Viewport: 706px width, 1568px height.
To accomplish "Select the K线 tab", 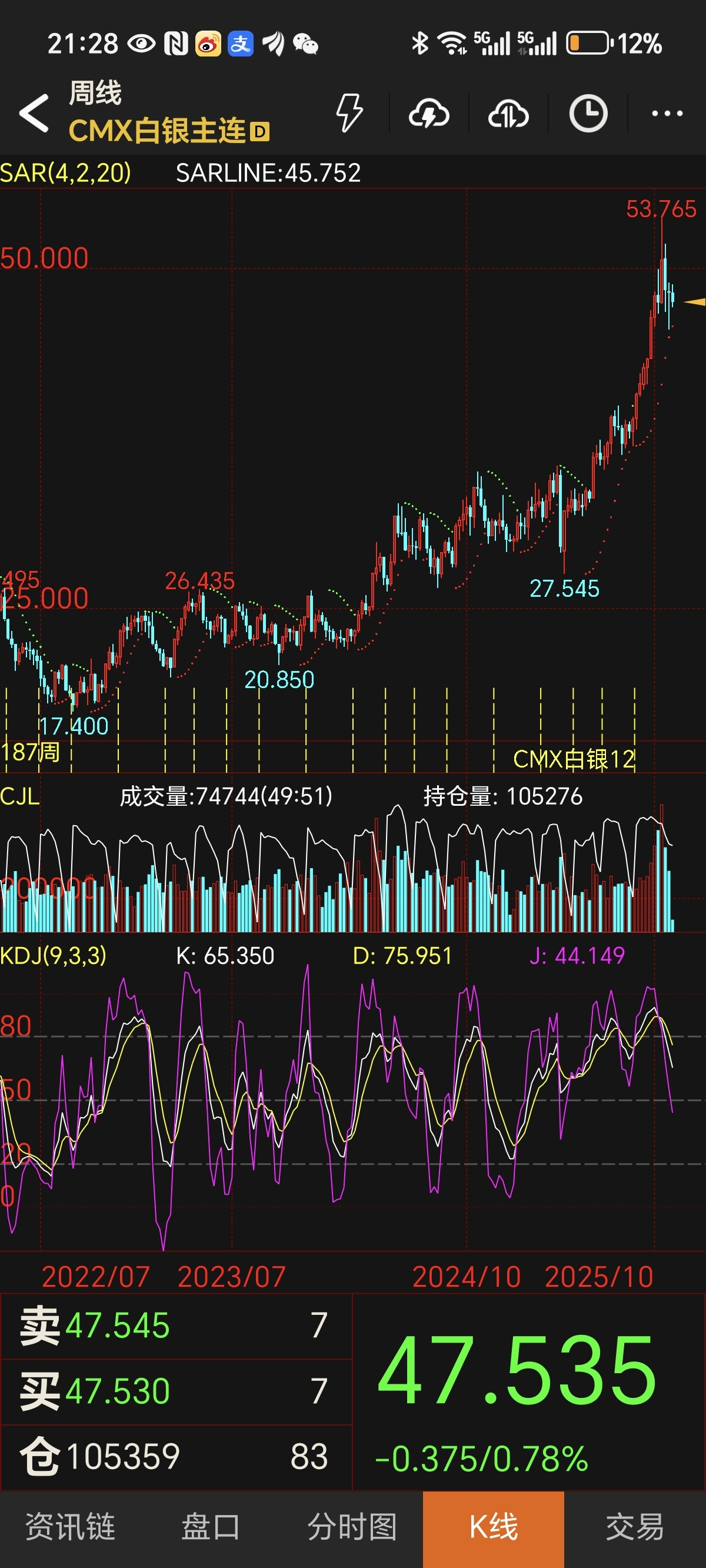I will 494,1529.
